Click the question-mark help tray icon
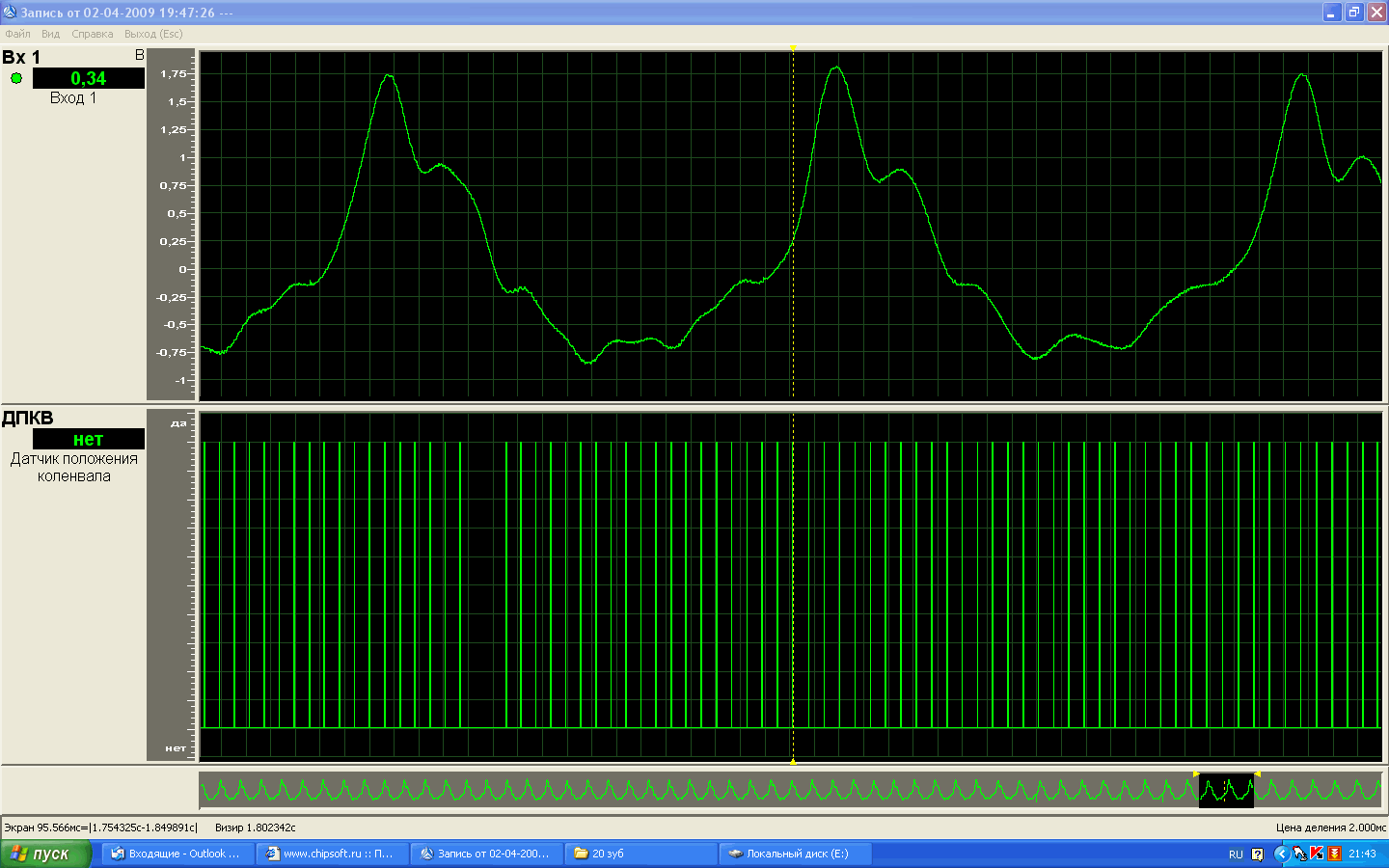Screen dimensions: 1389x868 [1258, 854]
